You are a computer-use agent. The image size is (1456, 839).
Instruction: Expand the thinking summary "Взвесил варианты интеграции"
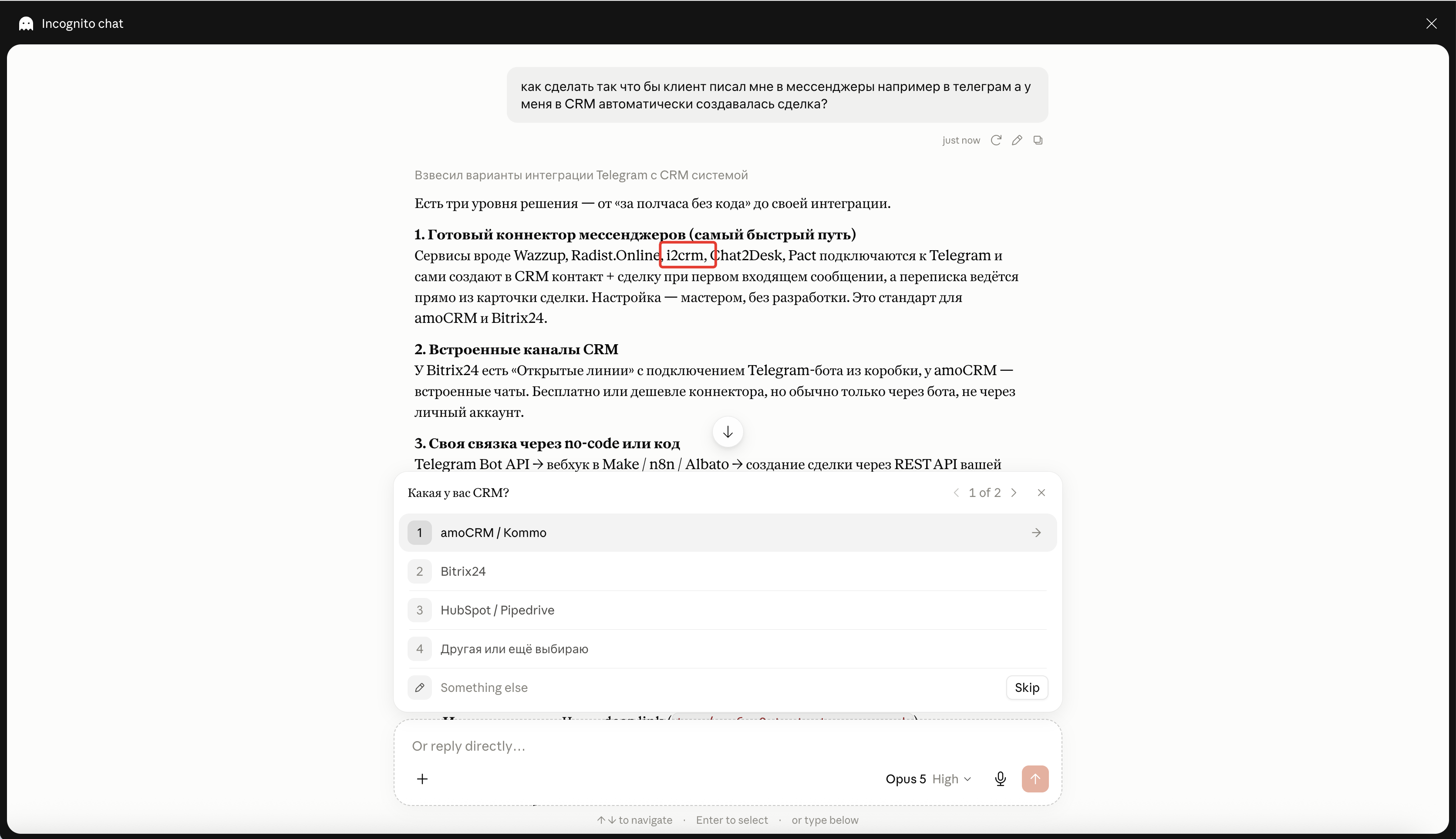[581, 175]
